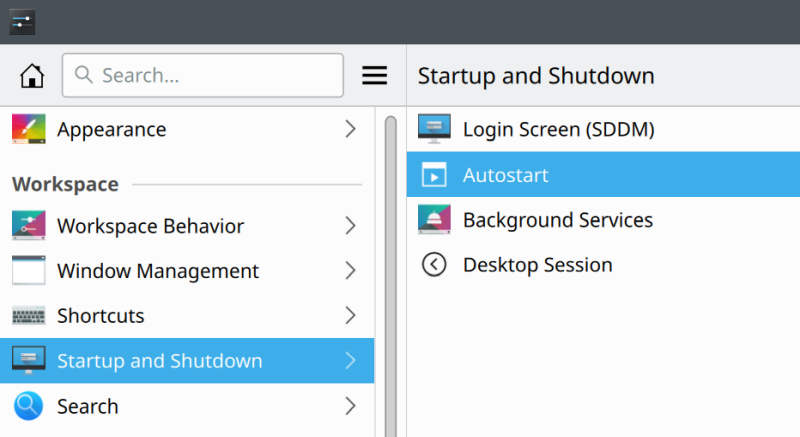Click the Workspace Behavior icon

click(29, 225)
